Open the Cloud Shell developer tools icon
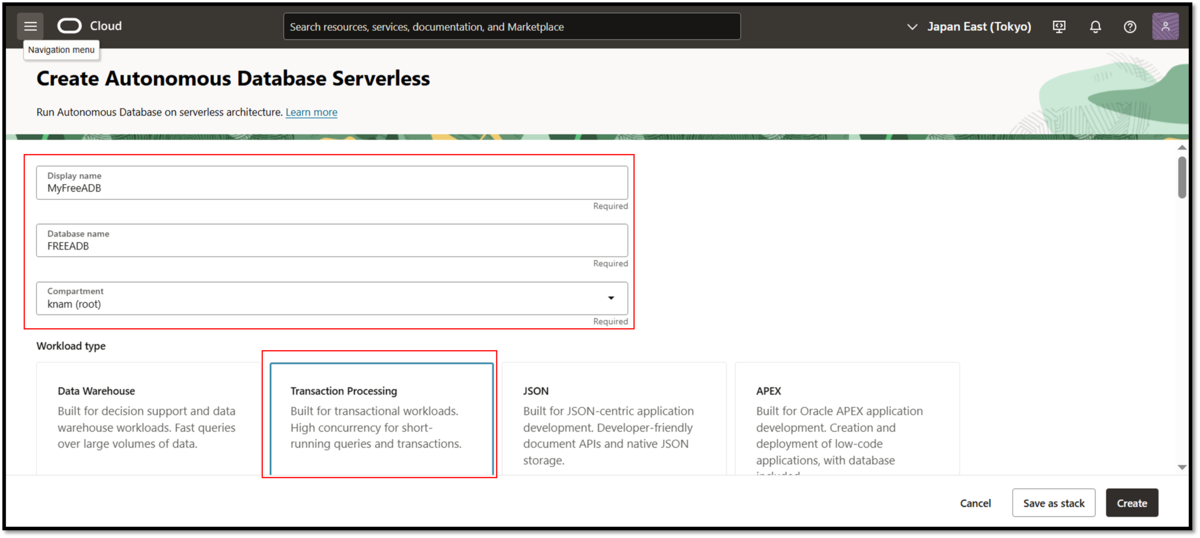This screenshot has width=1200, height=538. (x=1060, y=27)
